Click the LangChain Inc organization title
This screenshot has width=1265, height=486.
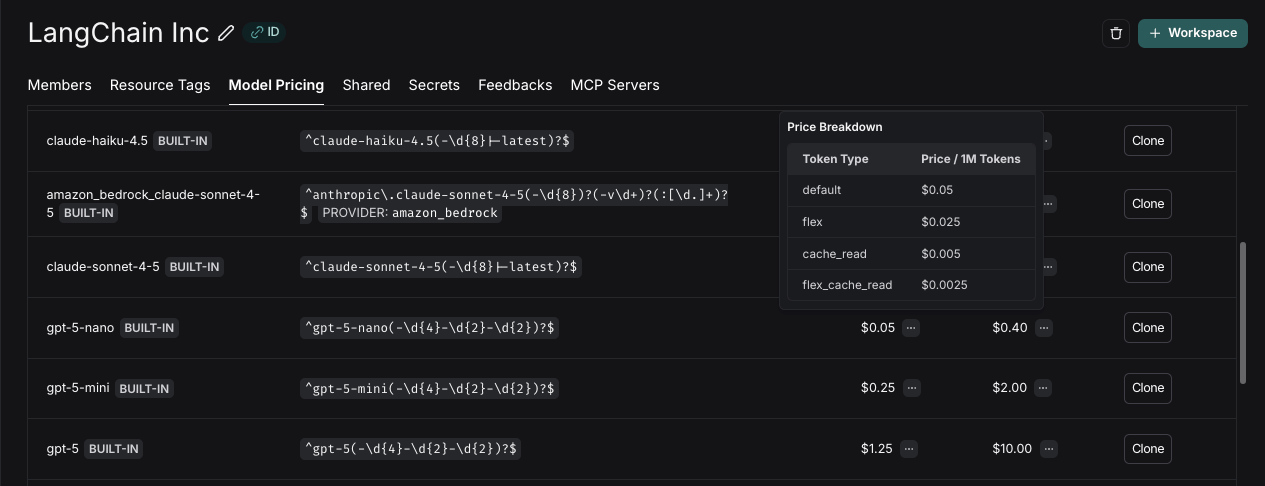tap(118, 32)
